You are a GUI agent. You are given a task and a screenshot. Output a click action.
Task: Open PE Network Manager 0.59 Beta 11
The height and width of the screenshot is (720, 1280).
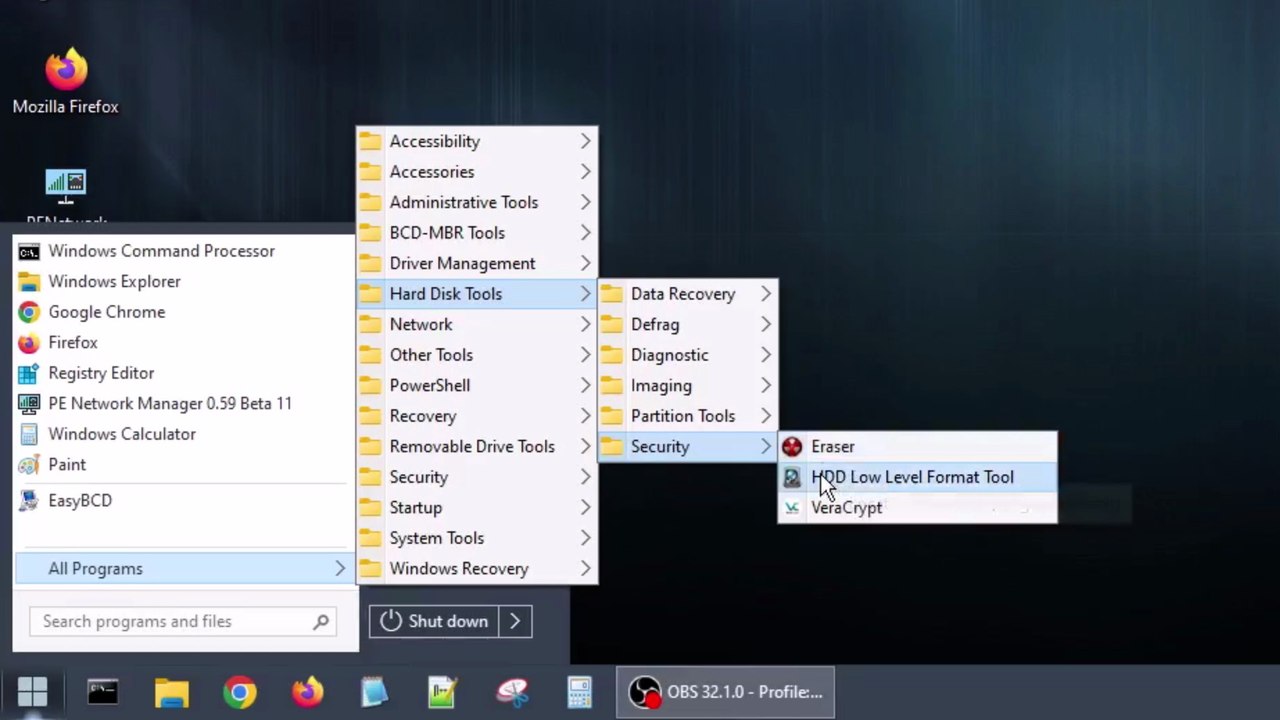184,404
